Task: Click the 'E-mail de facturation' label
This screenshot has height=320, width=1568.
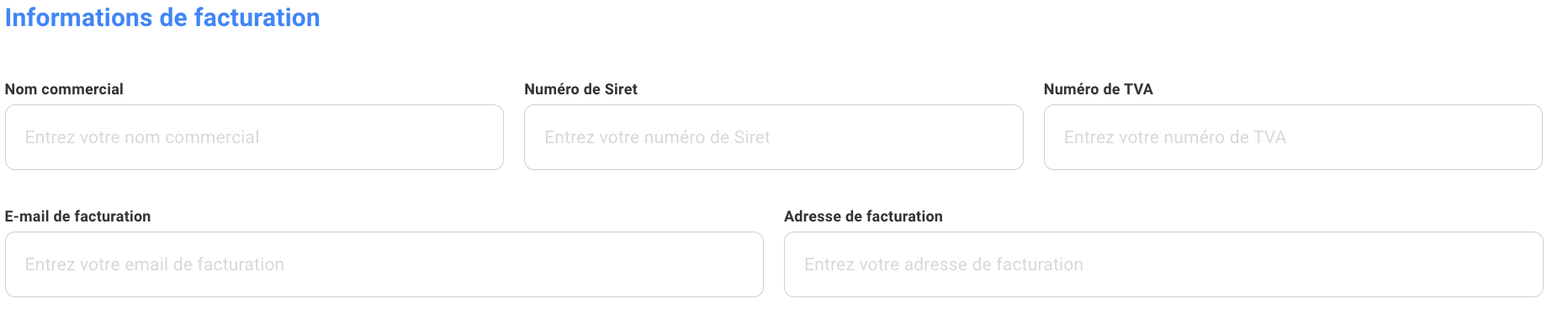Action: tap(77, 216)
